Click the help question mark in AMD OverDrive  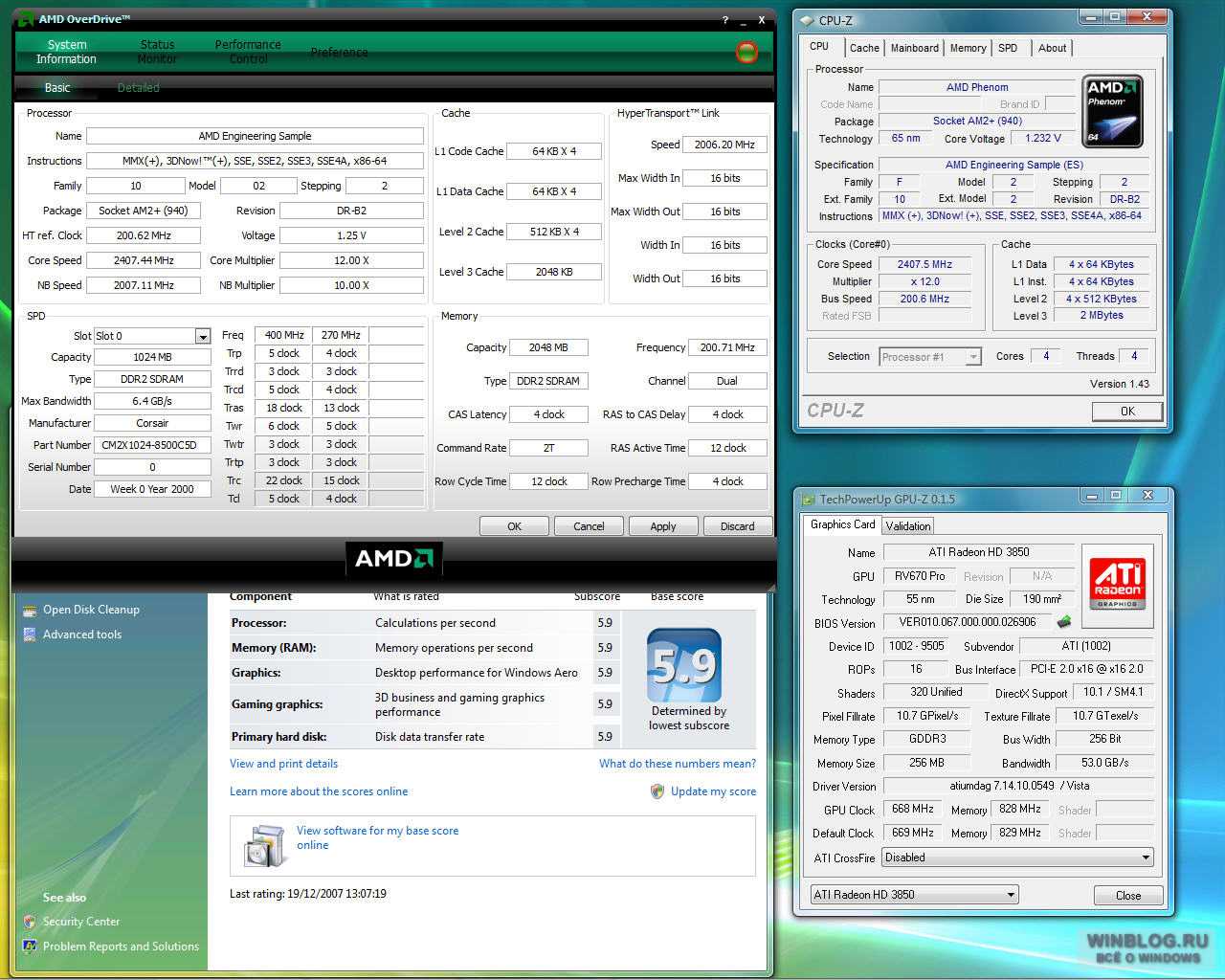point(724,19)
